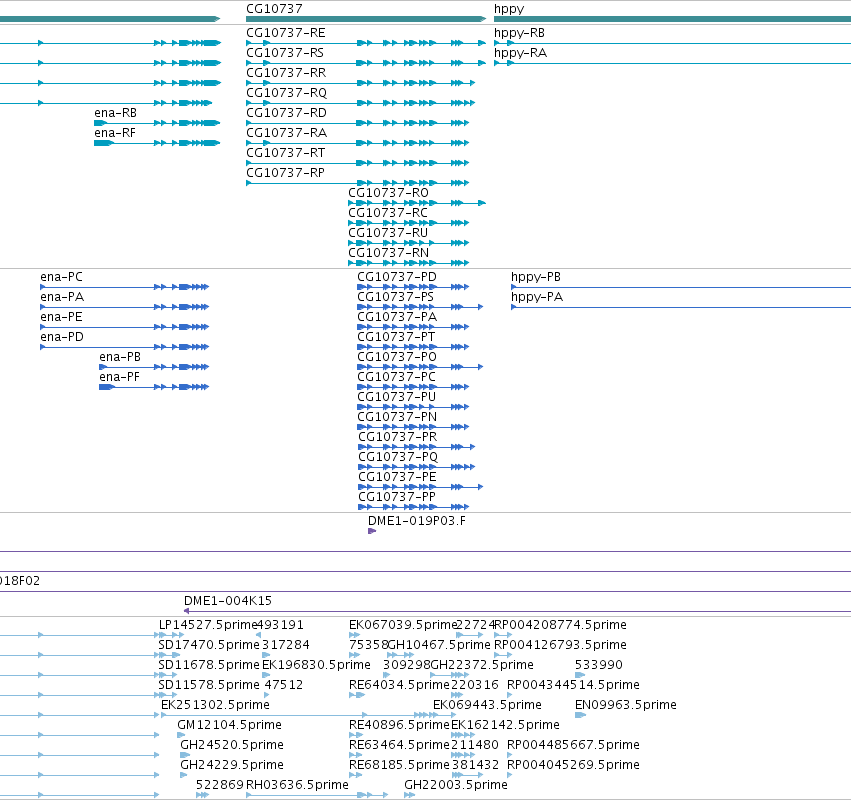Screen dimensions: 851x800
Task: Select EST SD11678.5prime
Action: pyautogui.click(x=209, y=665)
